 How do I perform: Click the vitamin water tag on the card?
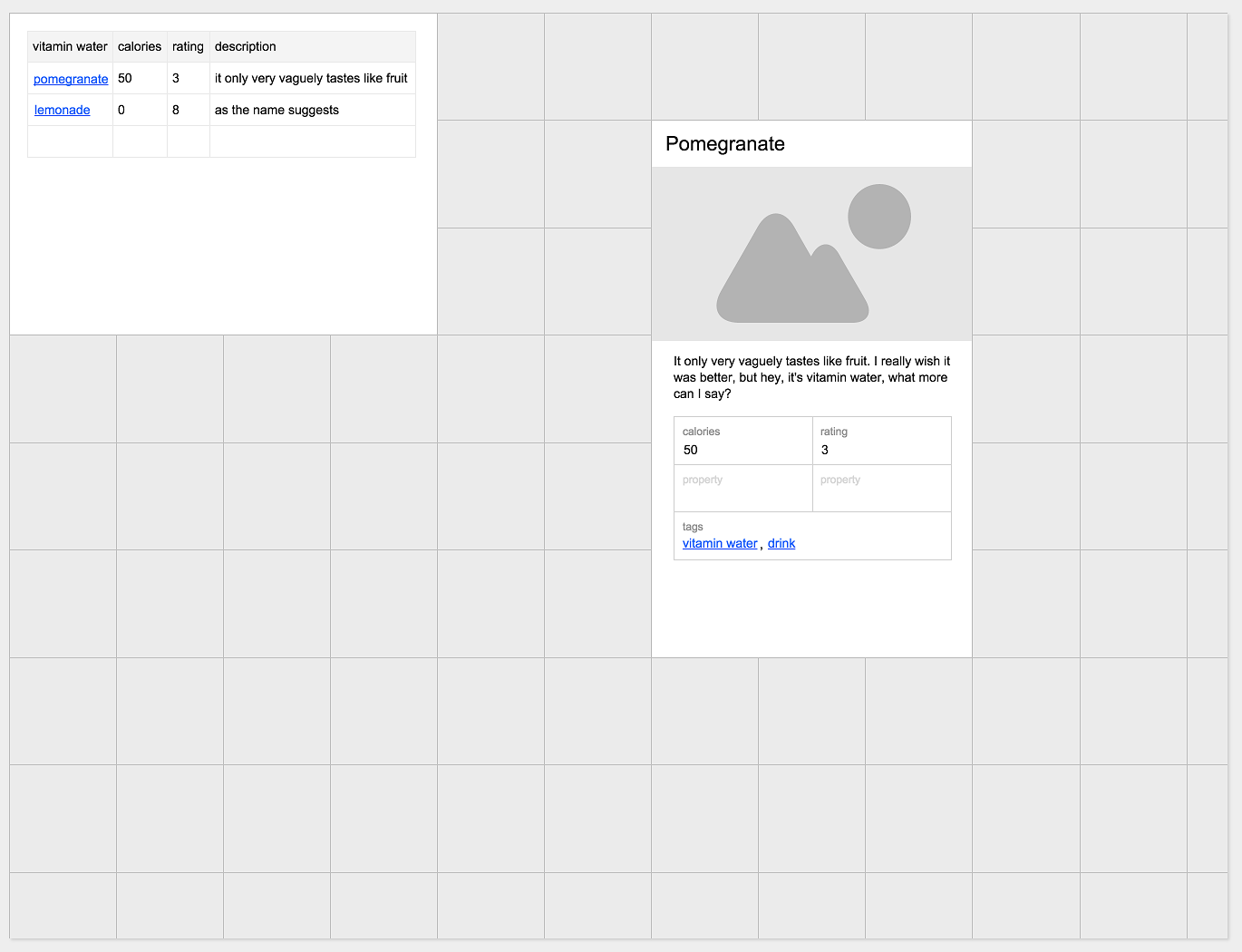click(720, 543)
